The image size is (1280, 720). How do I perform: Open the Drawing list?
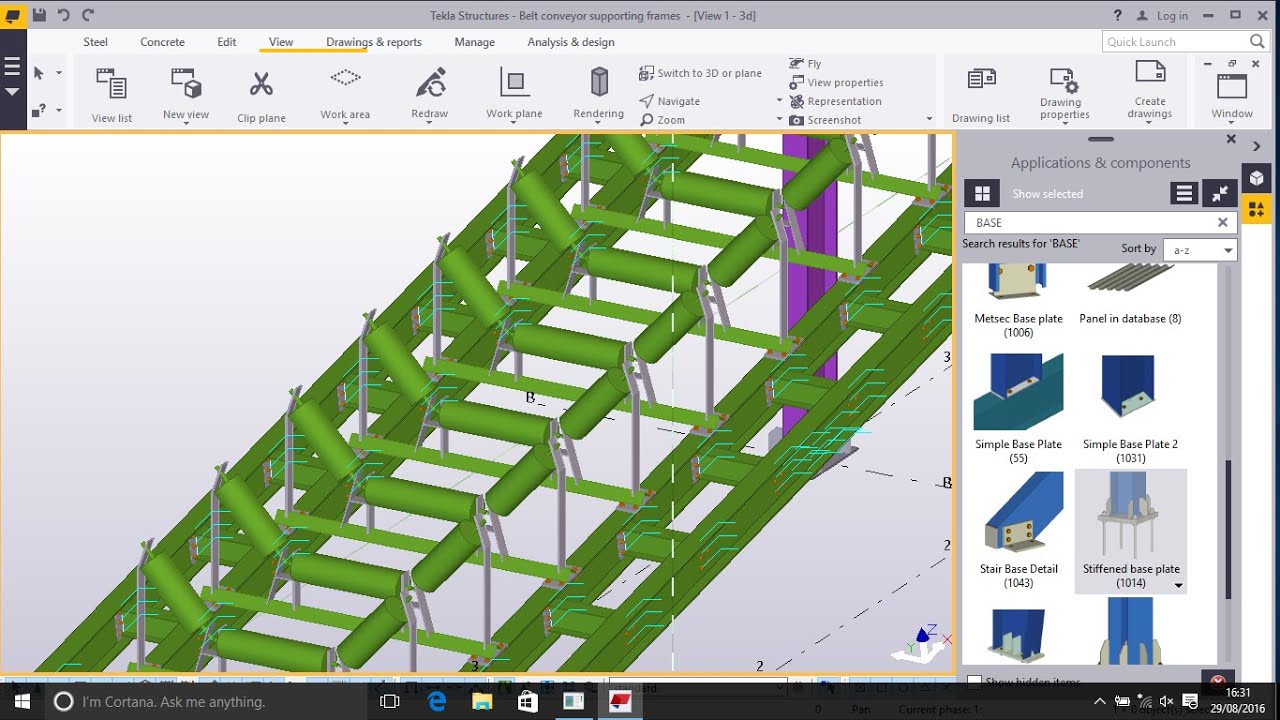click(x=981, y=95)
